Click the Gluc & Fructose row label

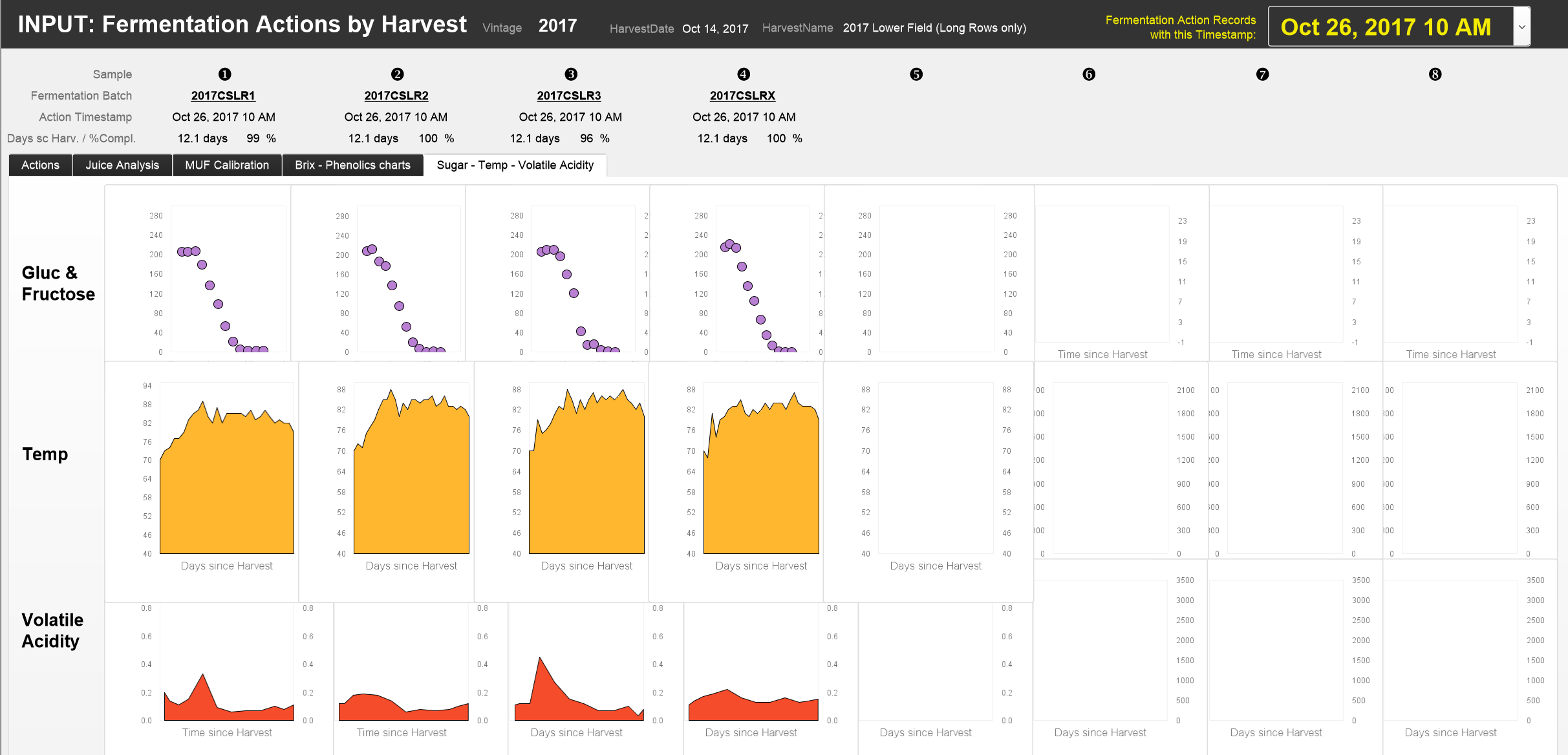[58, 283]
